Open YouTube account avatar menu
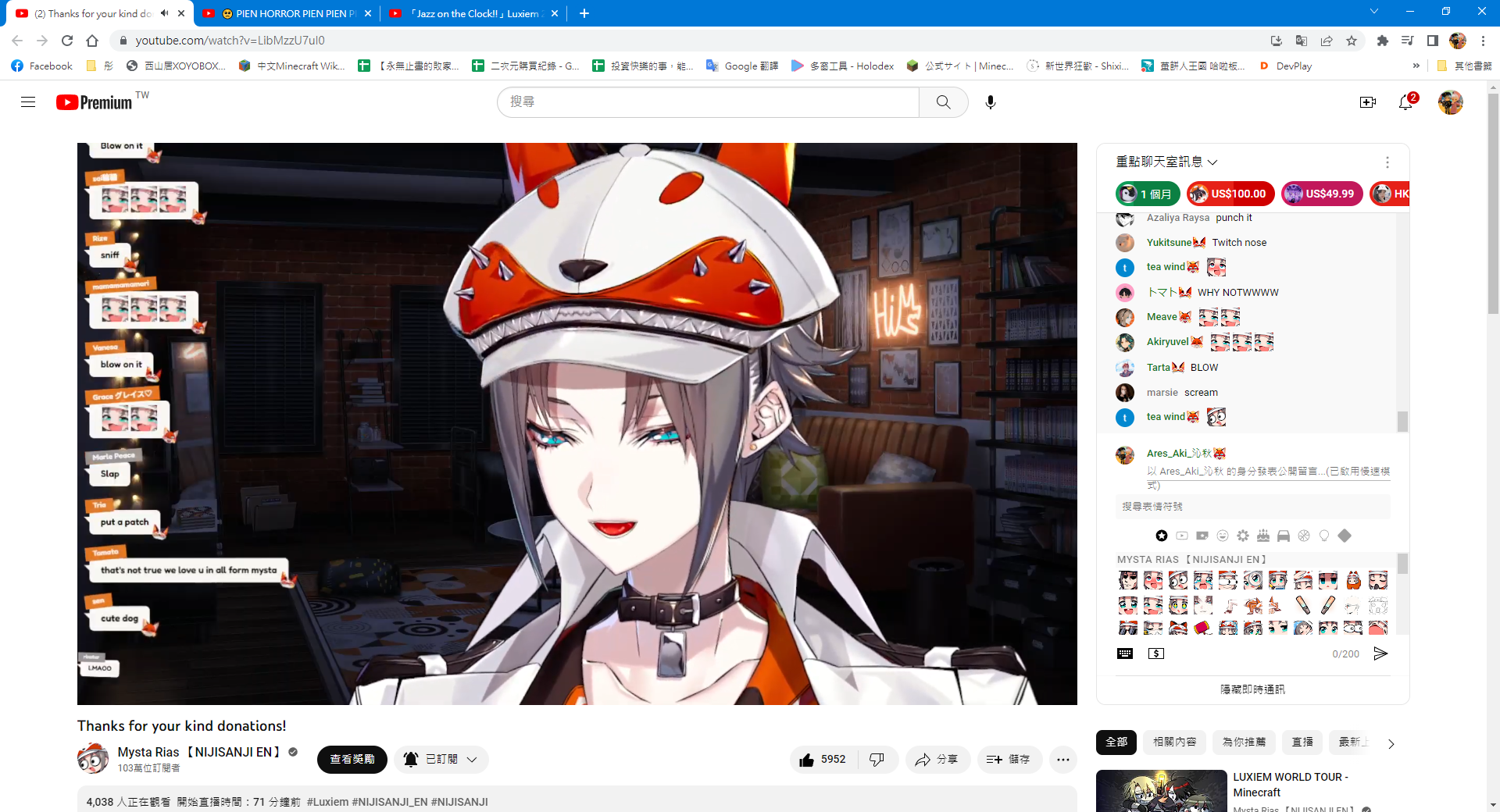Viewport: 1500px width, 812px height. click(x=1450, y=102)
